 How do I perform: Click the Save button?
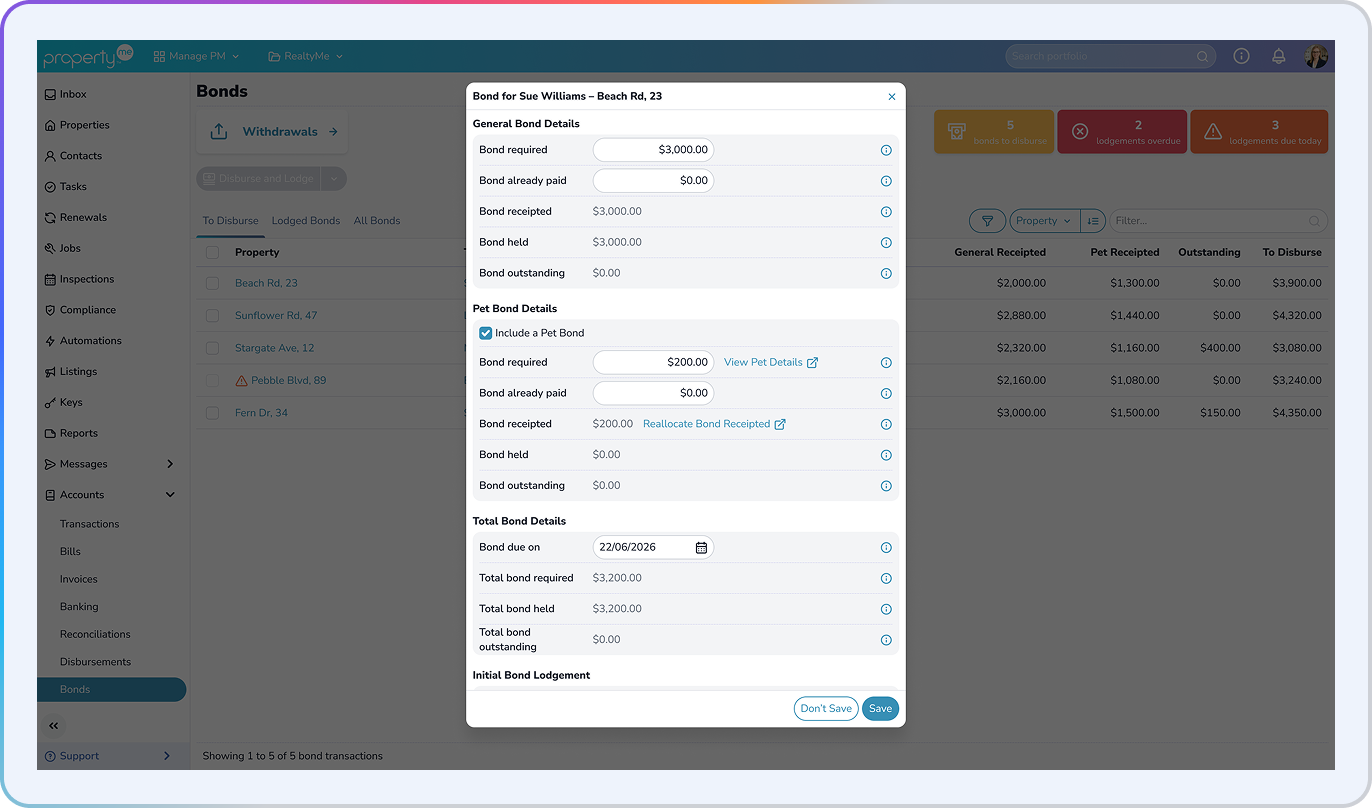[880, 709]
